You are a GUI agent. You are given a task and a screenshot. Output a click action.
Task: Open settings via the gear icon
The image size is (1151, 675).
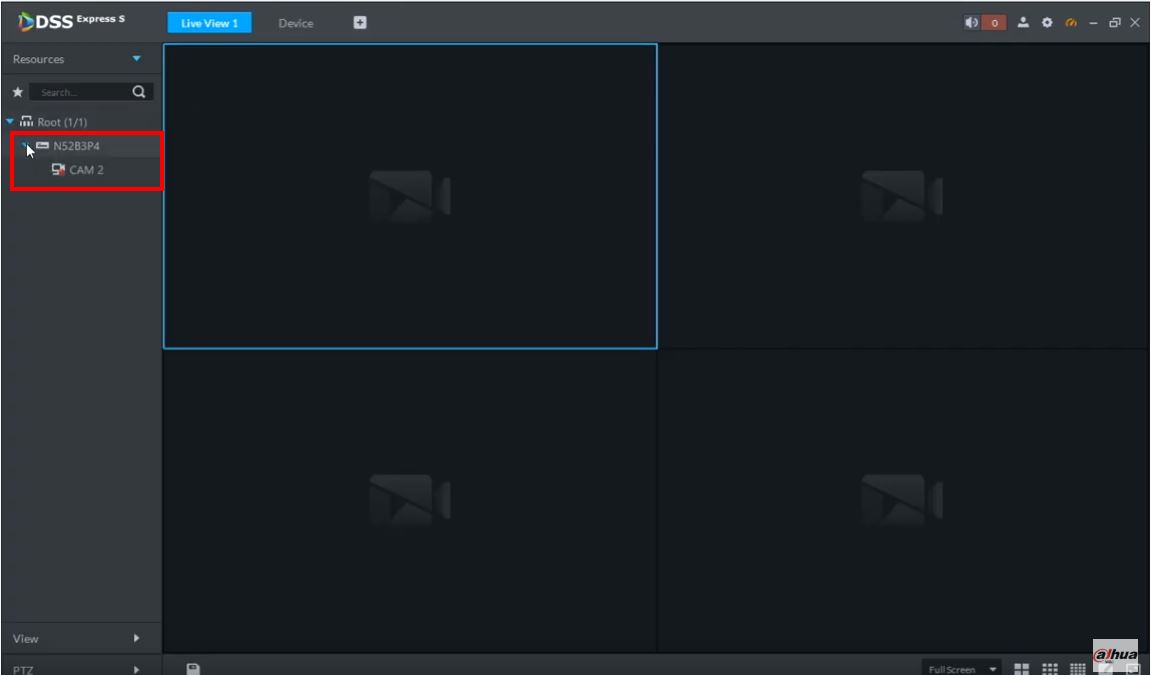coord(1047,23)
